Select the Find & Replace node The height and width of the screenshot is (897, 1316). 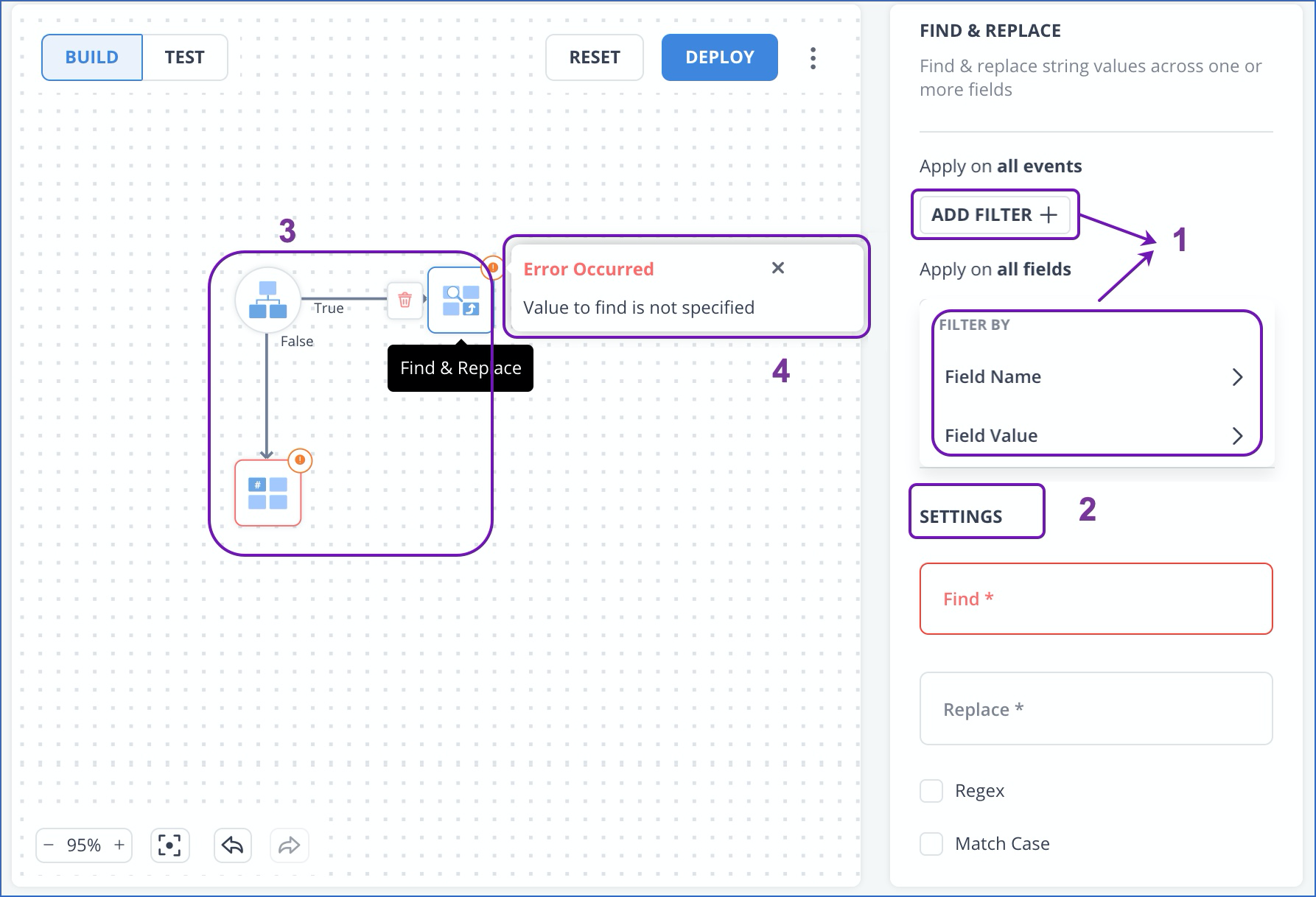(x=458, y=300)
